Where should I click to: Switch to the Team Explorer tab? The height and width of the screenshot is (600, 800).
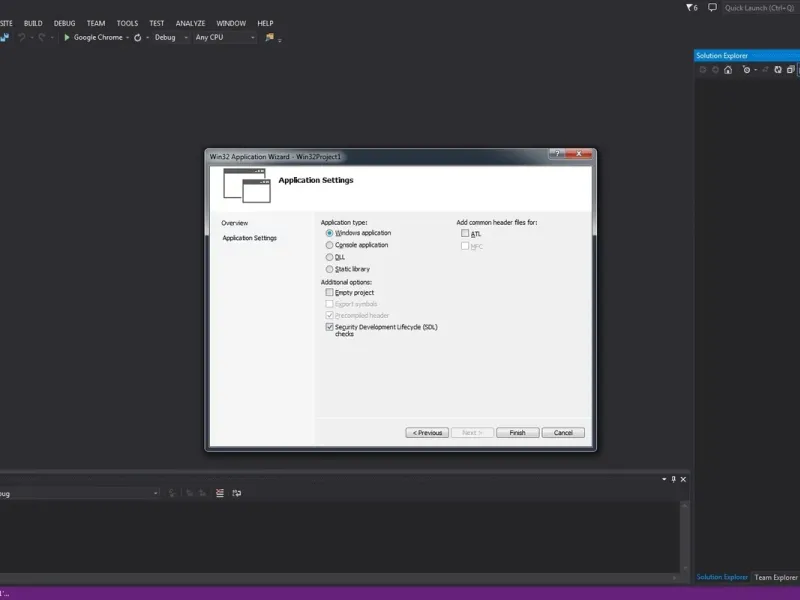click(776, 577)
